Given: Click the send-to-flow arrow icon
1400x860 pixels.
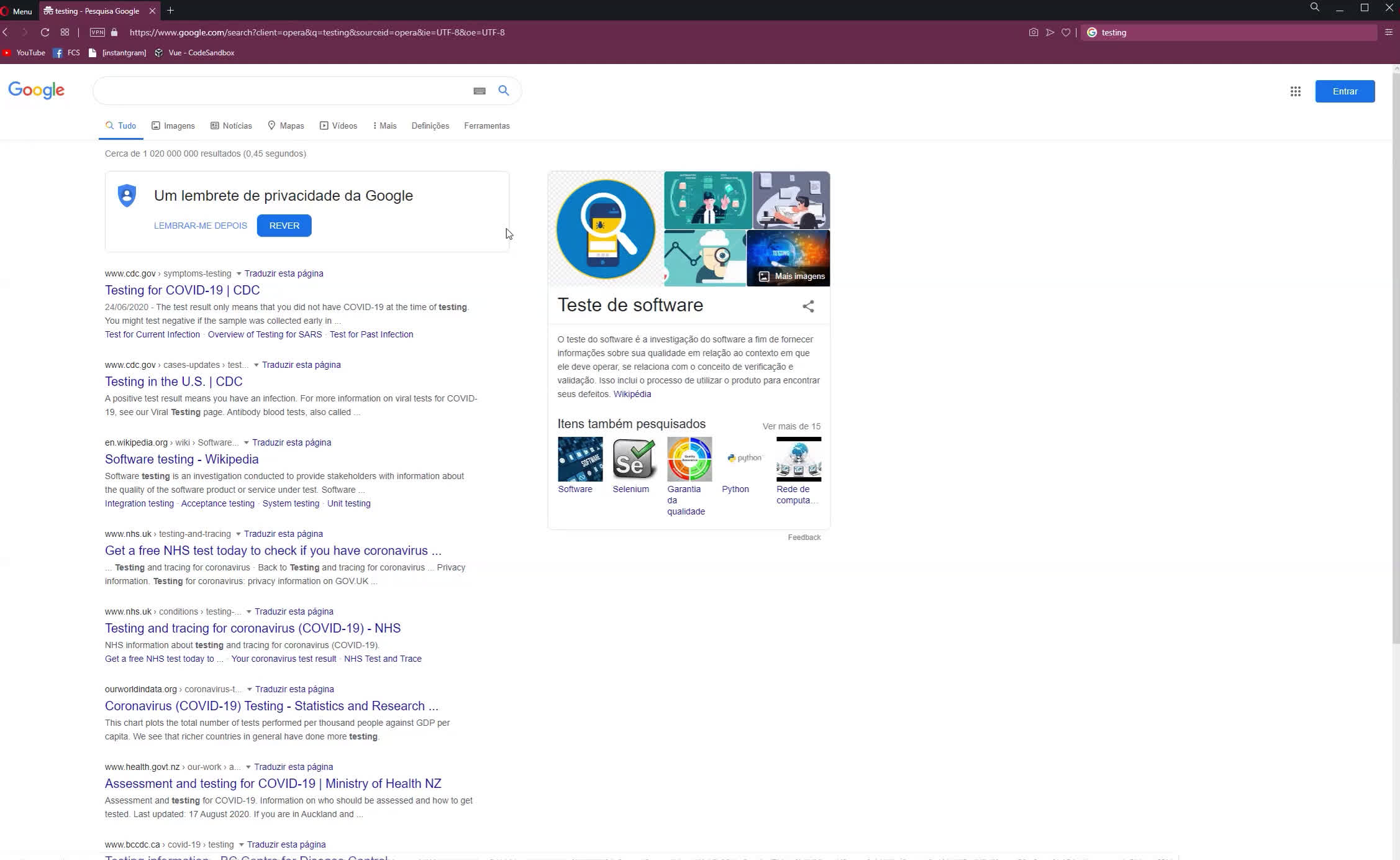Looking at the screenshot, I should point(1050,32).
